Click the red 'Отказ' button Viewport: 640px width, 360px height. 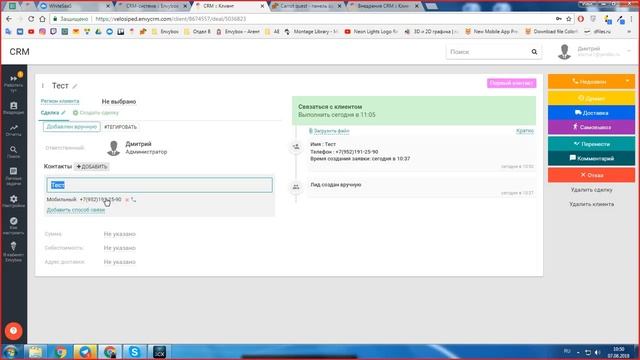click(x=591, y=175)
